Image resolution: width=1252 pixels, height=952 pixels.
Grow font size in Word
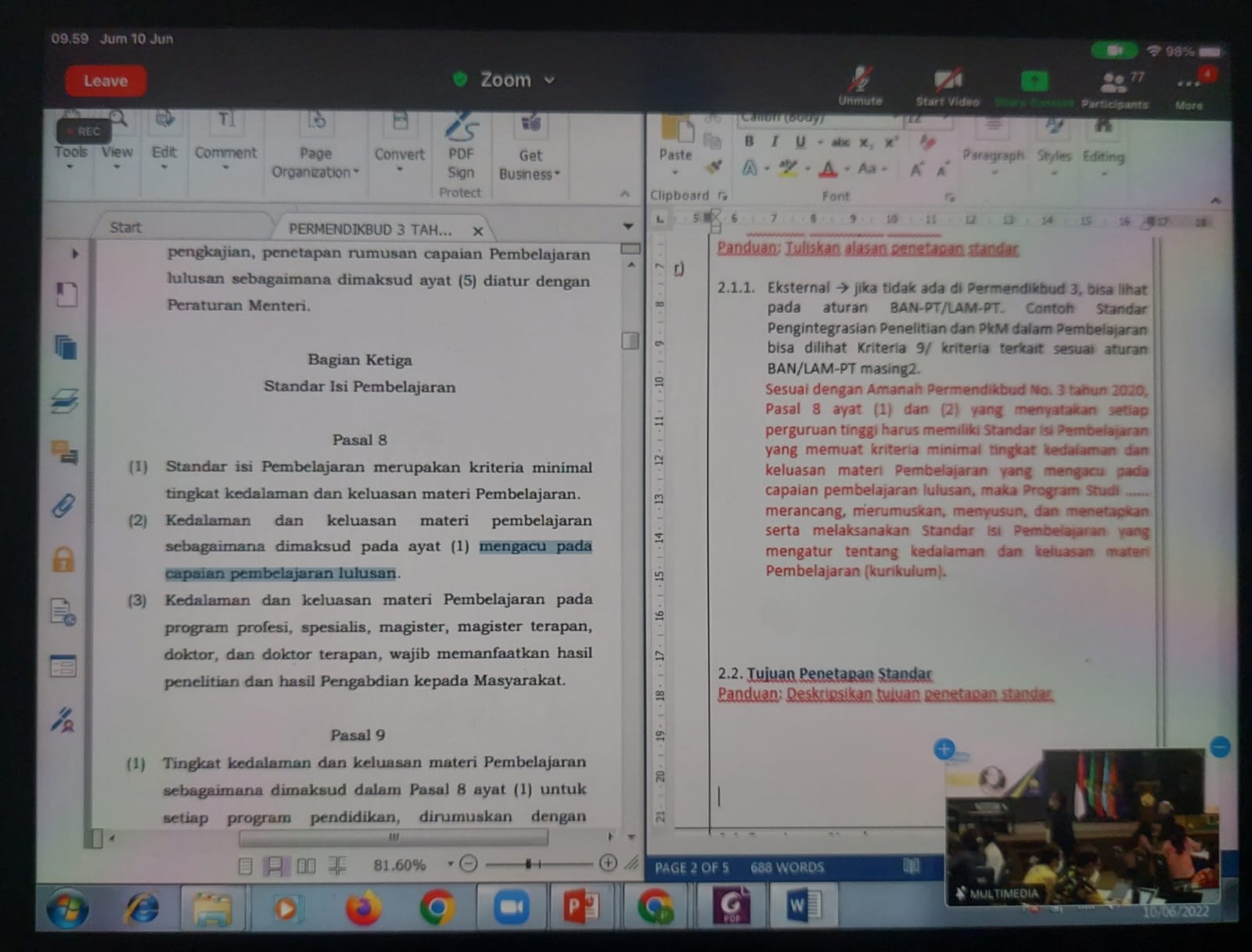[916, 170]
